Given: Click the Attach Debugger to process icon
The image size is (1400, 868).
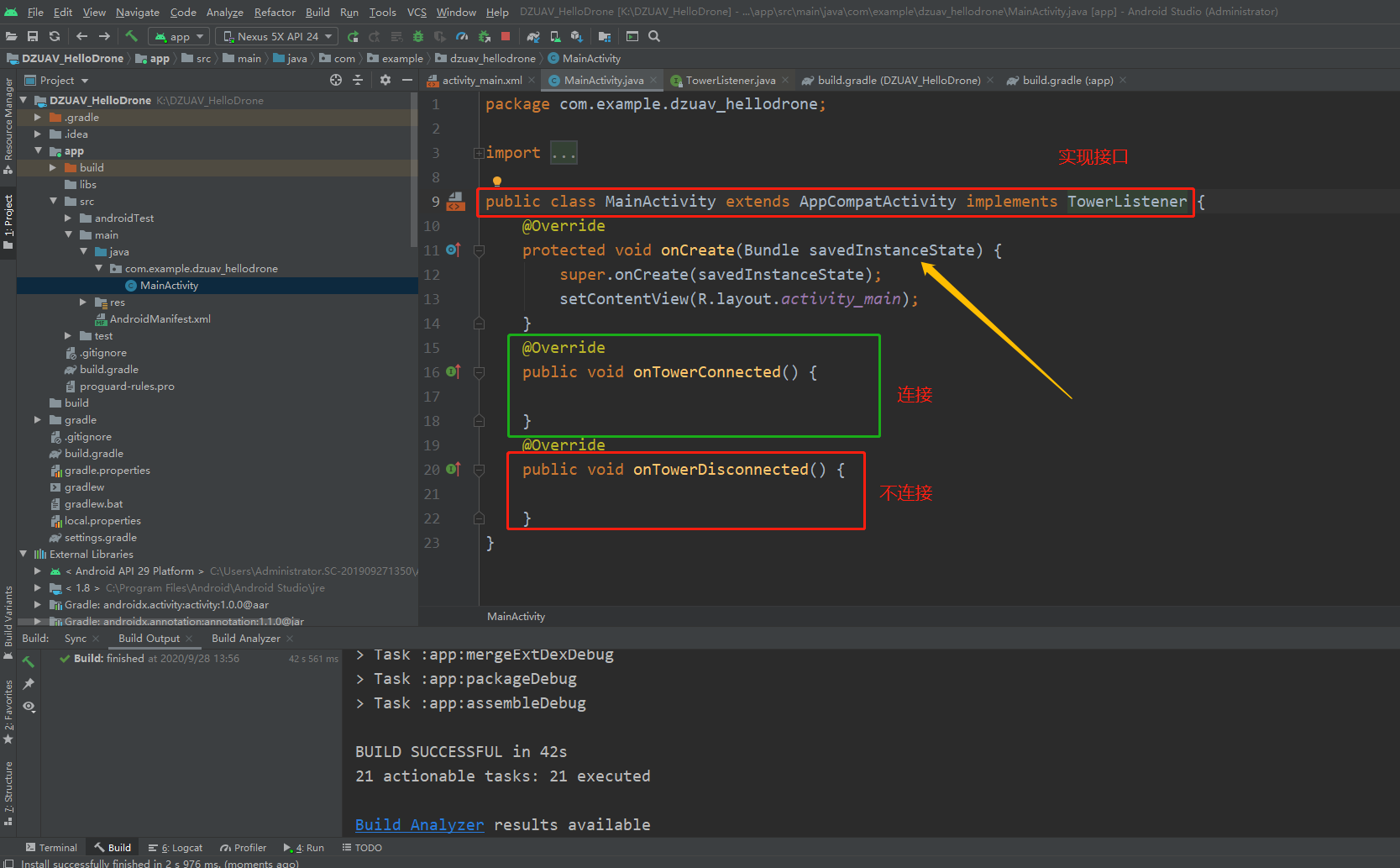Looking at the screenshot, I should click(x=484, y=36).
